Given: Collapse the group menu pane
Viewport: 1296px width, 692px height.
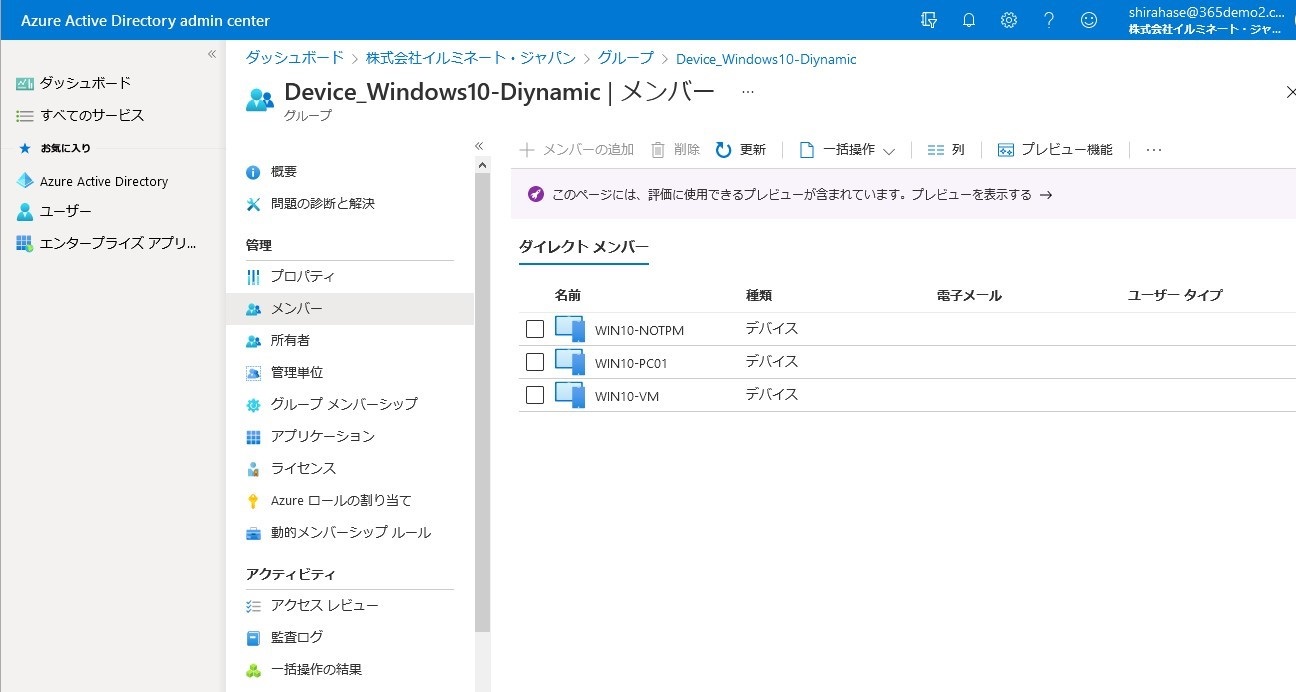Looking at the screenshot, I should [479, 146].
